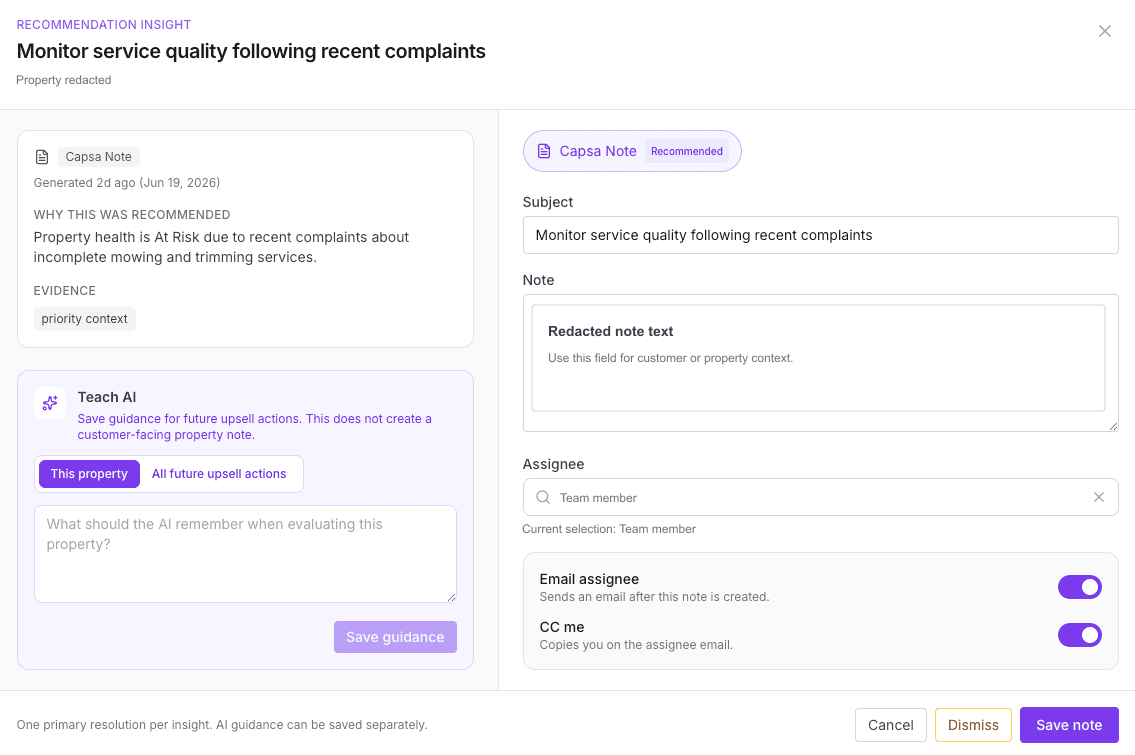This screenshot has width=1135, height=755.
Task: Grab the Teach AI textbox resize handle
Action: [x=451, y=596]
